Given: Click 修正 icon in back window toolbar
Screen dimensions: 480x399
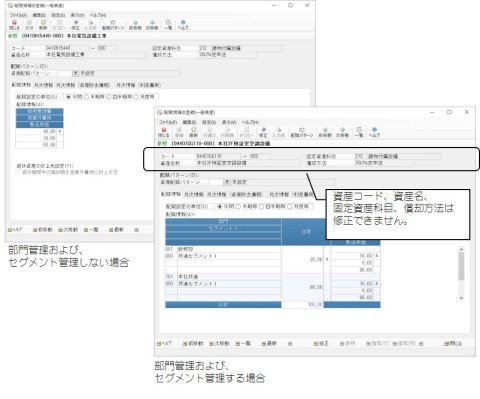Looking at the screenshot, I should pos(76,25).
